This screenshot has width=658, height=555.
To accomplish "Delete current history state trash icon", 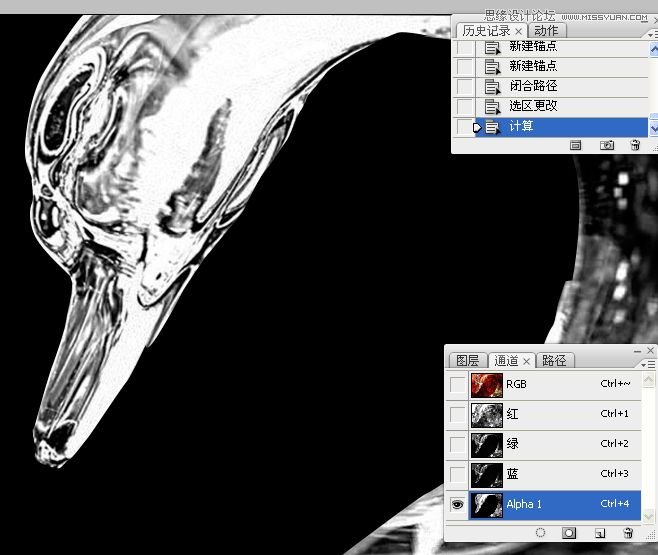I will click(634, 145).
